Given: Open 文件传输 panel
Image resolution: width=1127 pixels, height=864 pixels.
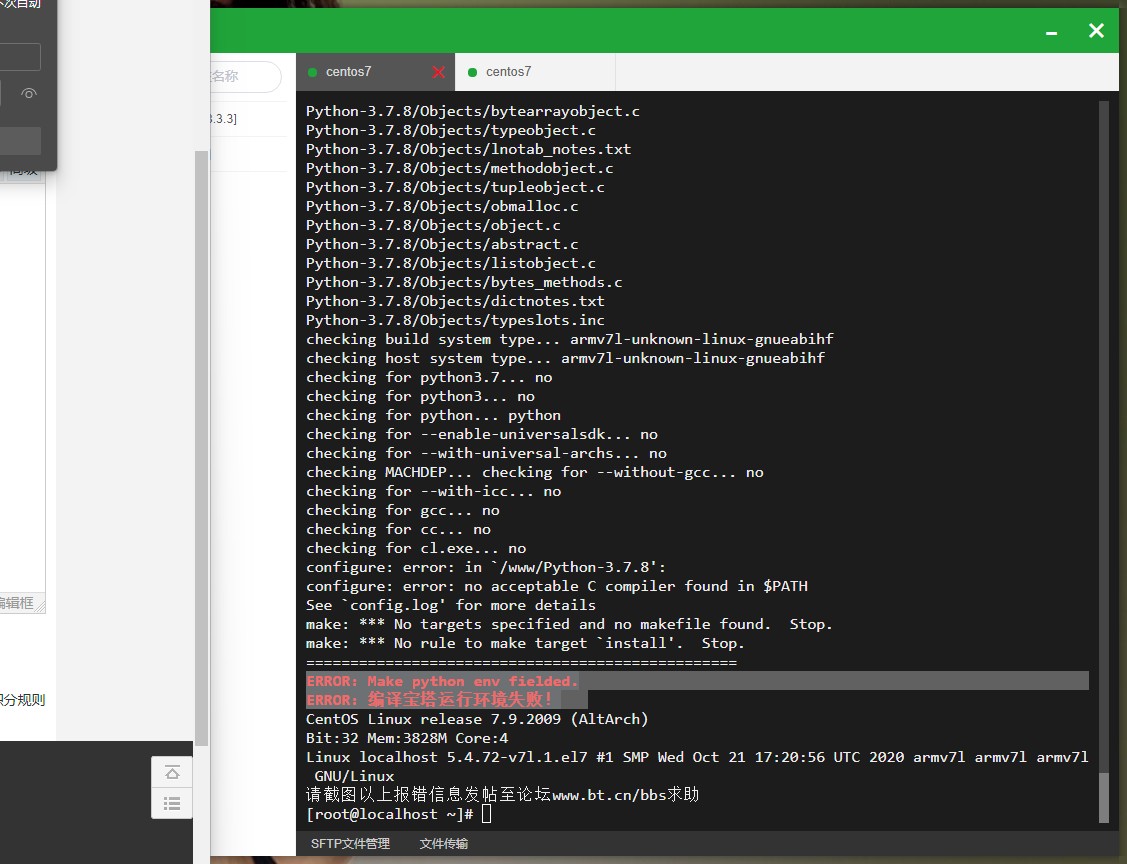Looking at the screenshot, I should 443,843.
